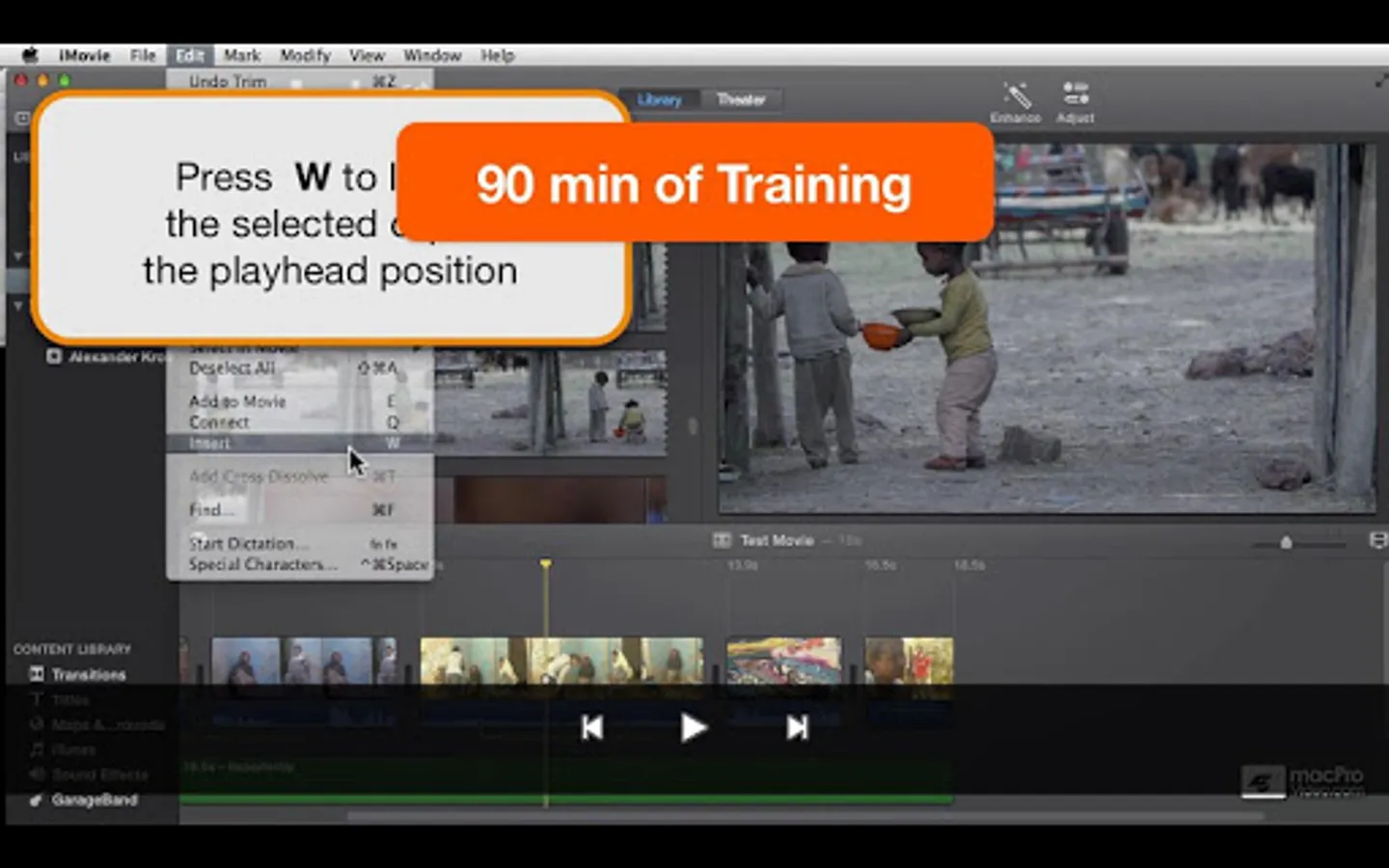Open the View menu
This screenshot has width=1389, height=868.
coord(367,55)
